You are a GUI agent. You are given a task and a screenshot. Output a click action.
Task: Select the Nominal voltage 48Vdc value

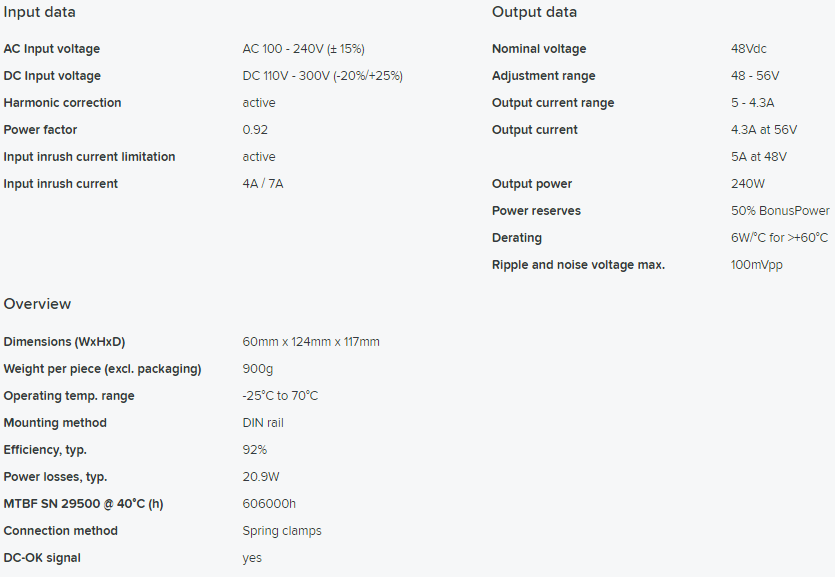[749, 49]
